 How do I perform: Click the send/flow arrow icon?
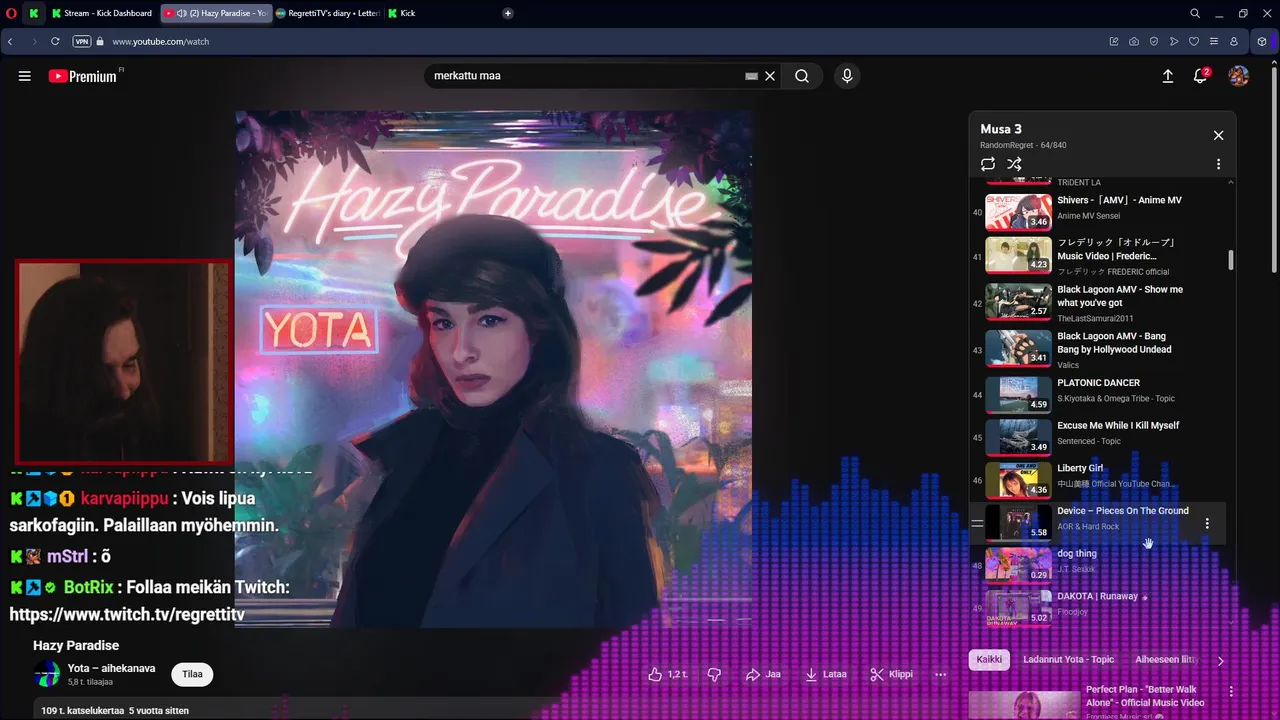[1174, 42]
